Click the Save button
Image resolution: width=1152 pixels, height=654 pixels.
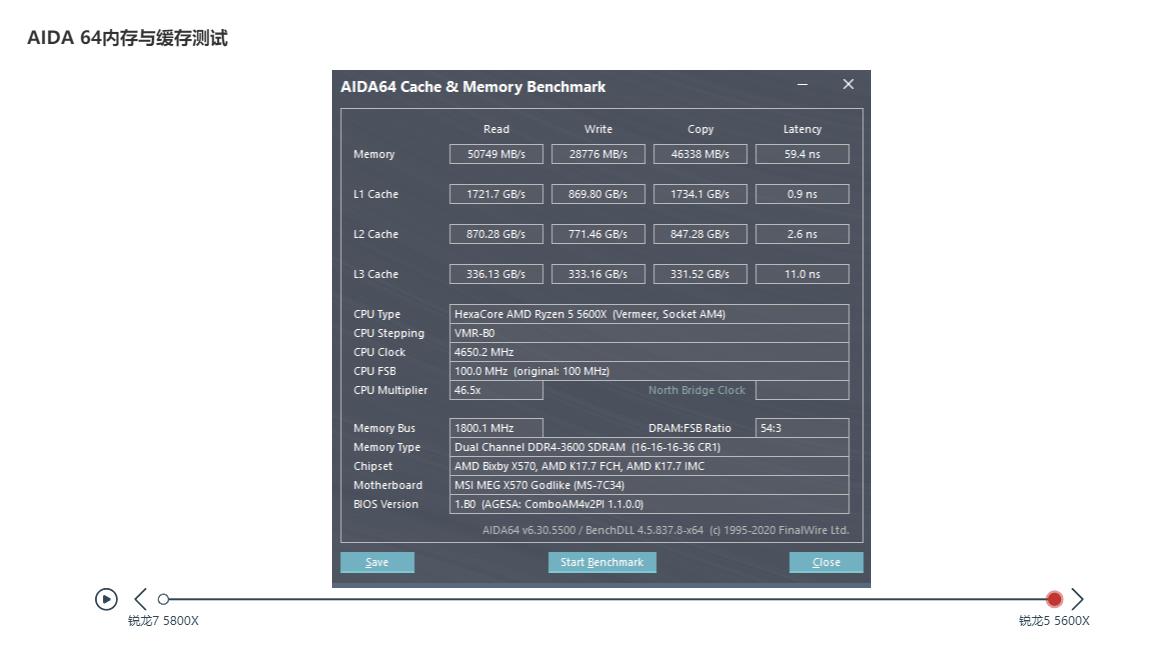point(377,562)
